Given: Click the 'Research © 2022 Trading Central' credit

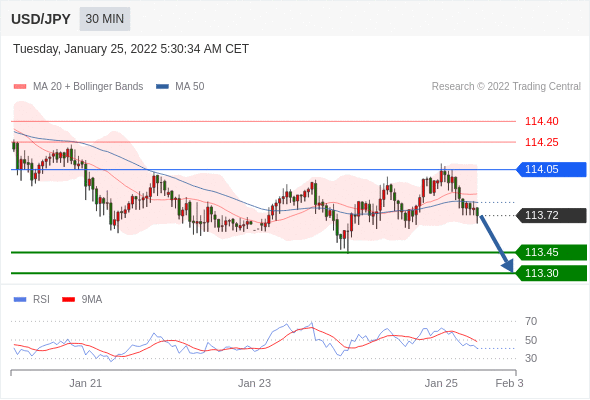Looking at the screenshot, I should 506,87.
